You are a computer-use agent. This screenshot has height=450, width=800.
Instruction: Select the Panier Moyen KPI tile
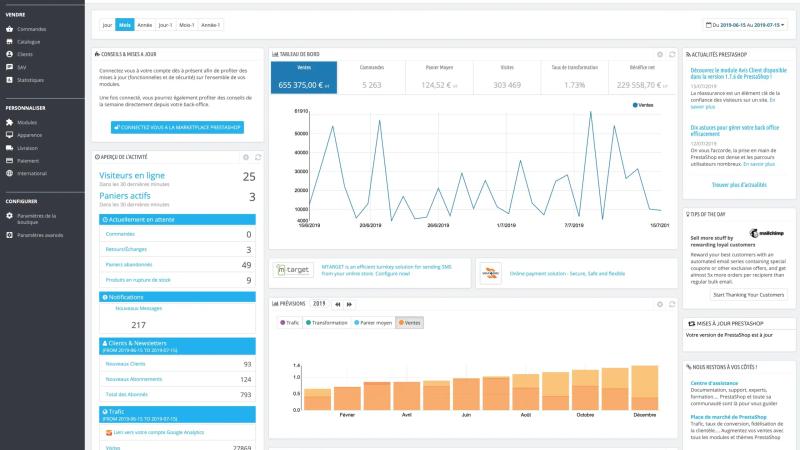tap(439, 77)
